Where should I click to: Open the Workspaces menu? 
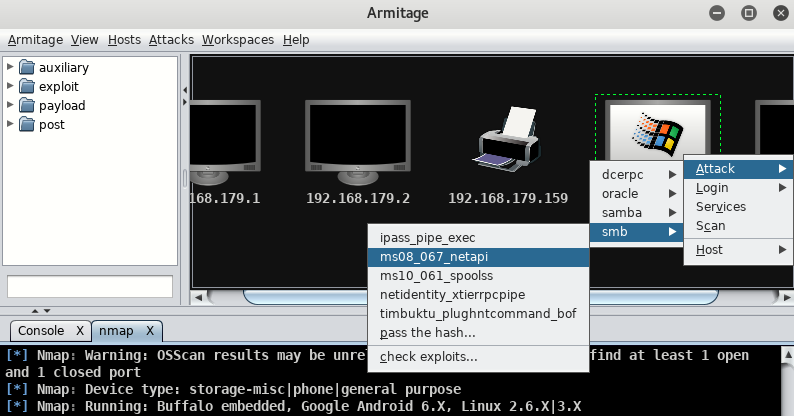238,39
